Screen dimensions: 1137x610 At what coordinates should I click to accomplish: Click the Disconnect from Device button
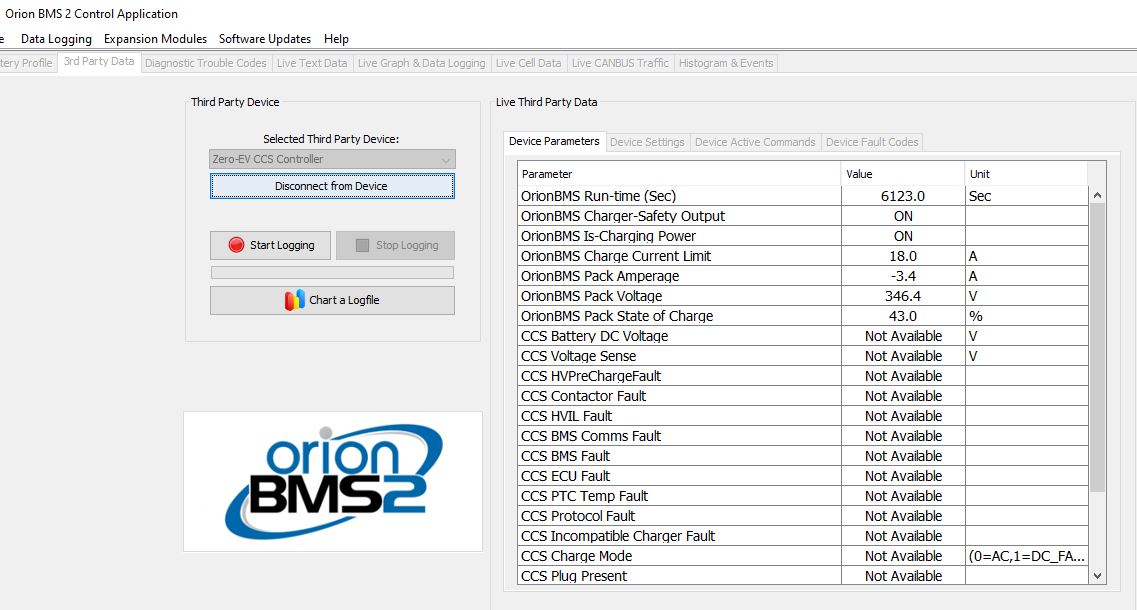coord(332,186)
